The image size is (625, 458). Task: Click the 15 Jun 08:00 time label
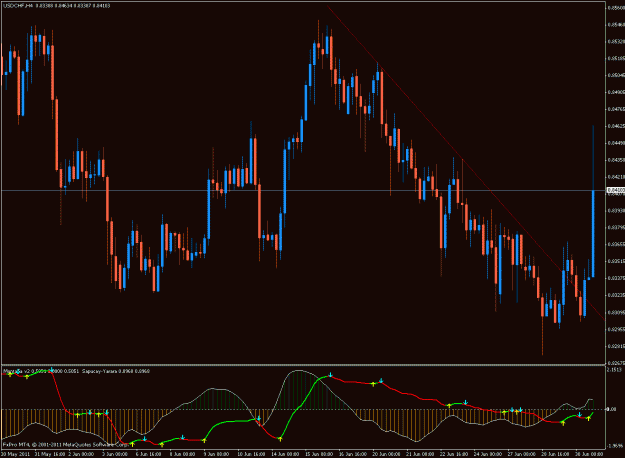pyautogui.click(x=319, y=454)
